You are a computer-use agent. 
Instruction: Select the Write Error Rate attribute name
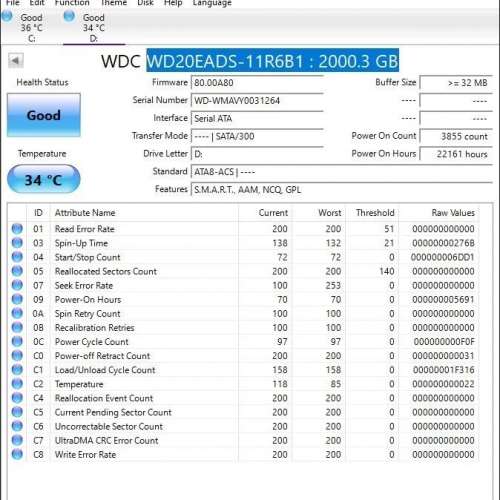[x=85, y=455]
